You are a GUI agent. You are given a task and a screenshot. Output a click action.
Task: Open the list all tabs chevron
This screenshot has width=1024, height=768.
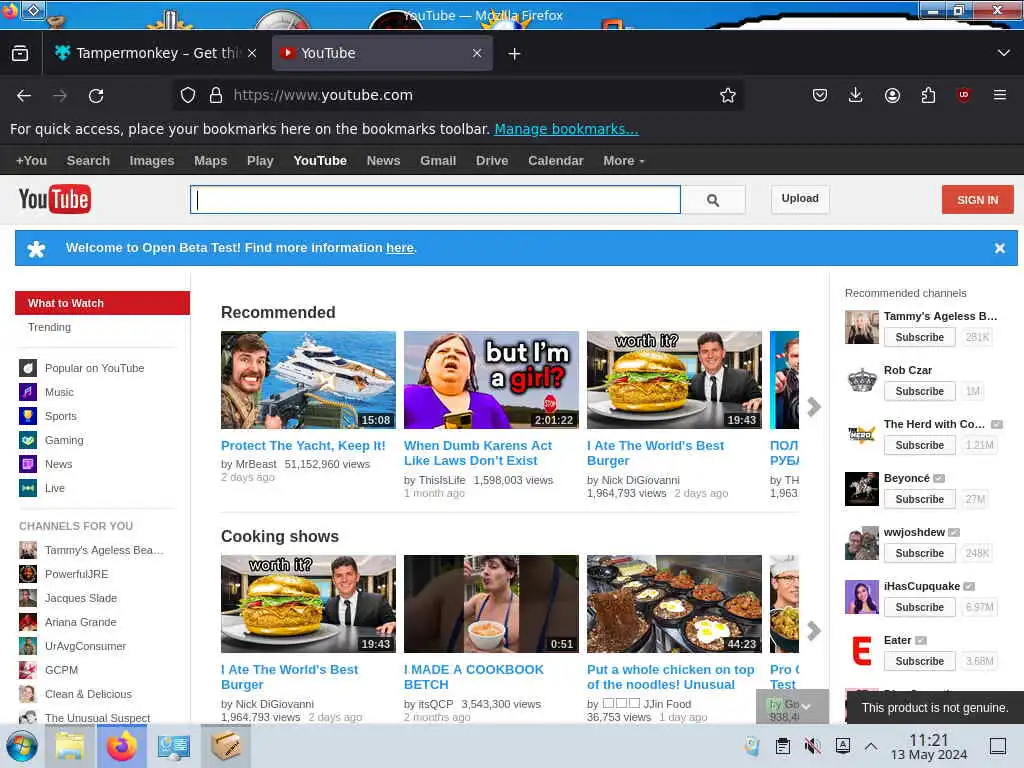1004,53
